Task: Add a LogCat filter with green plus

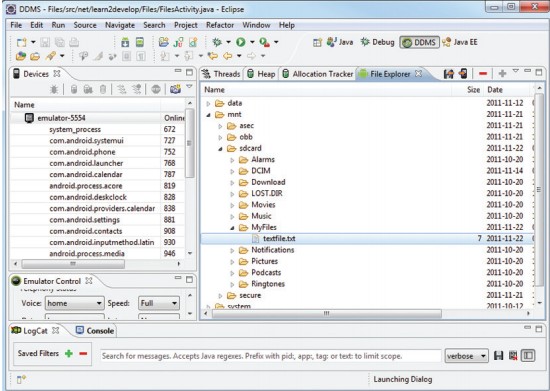Action: 69,353
